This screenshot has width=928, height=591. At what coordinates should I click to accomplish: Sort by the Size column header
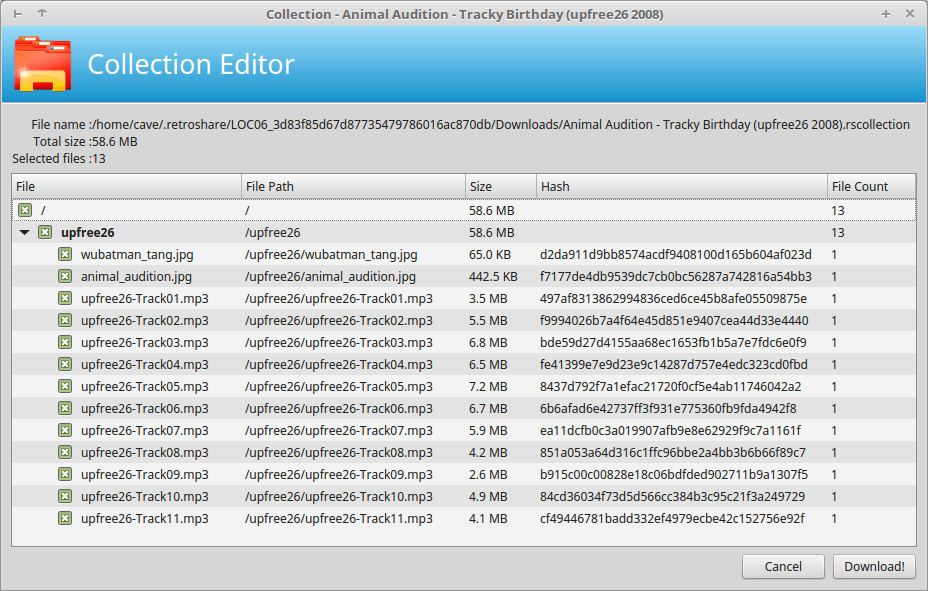click(x=501, y=186)
